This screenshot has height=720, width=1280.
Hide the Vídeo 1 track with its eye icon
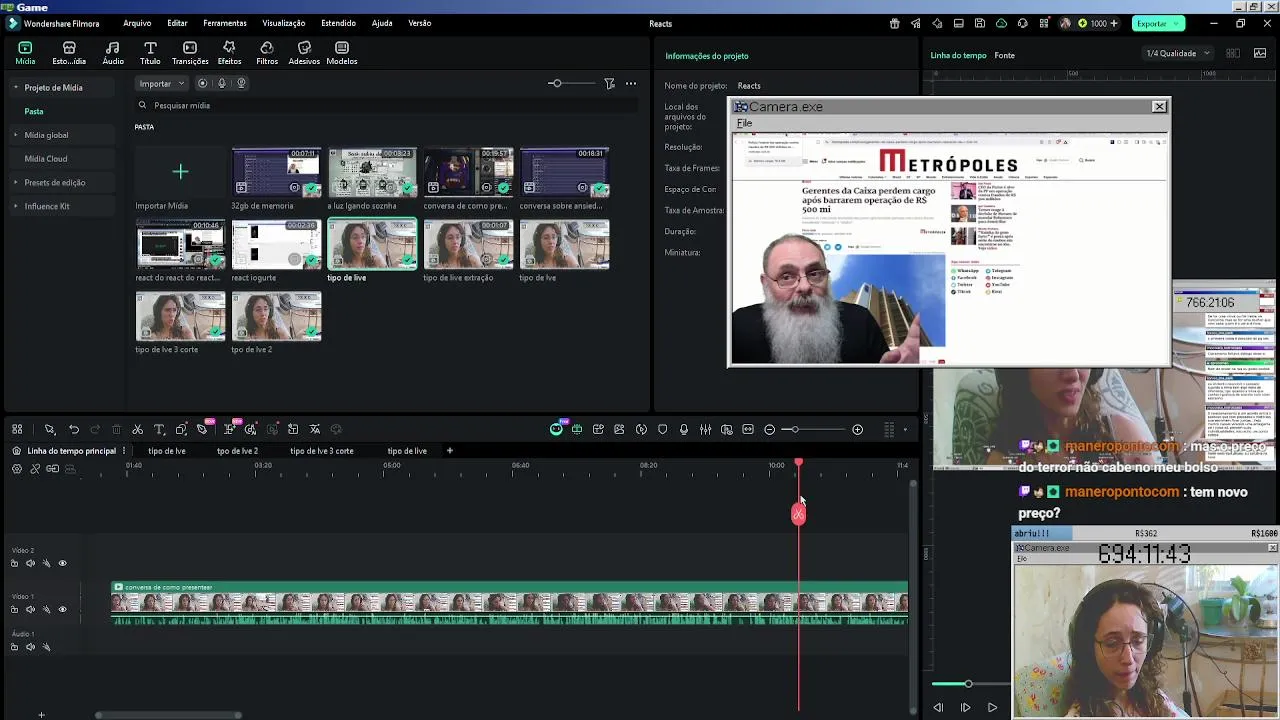point(62,609)
